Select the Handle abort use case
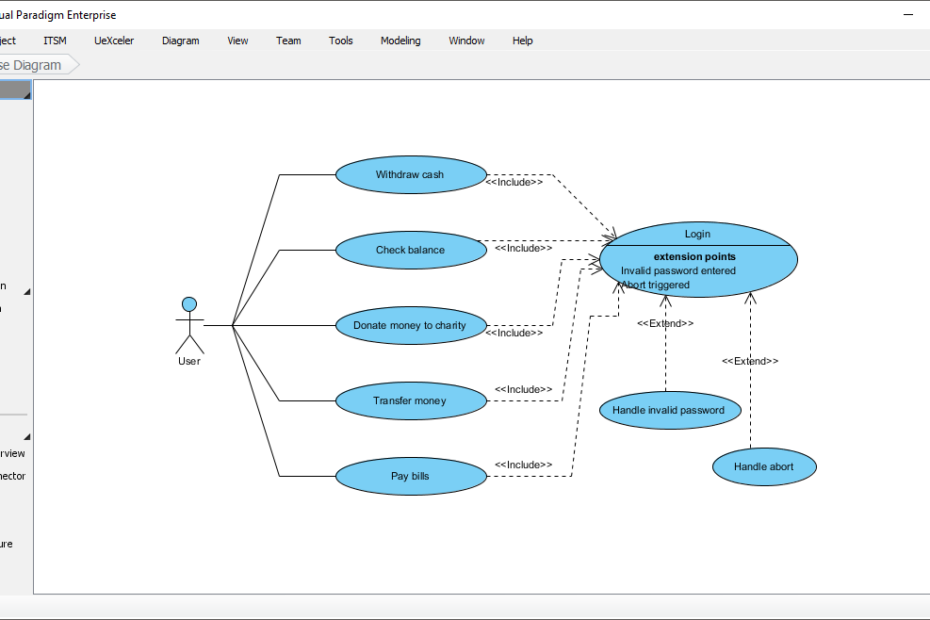This screenshot has height=620, width=930. [764, 466]
